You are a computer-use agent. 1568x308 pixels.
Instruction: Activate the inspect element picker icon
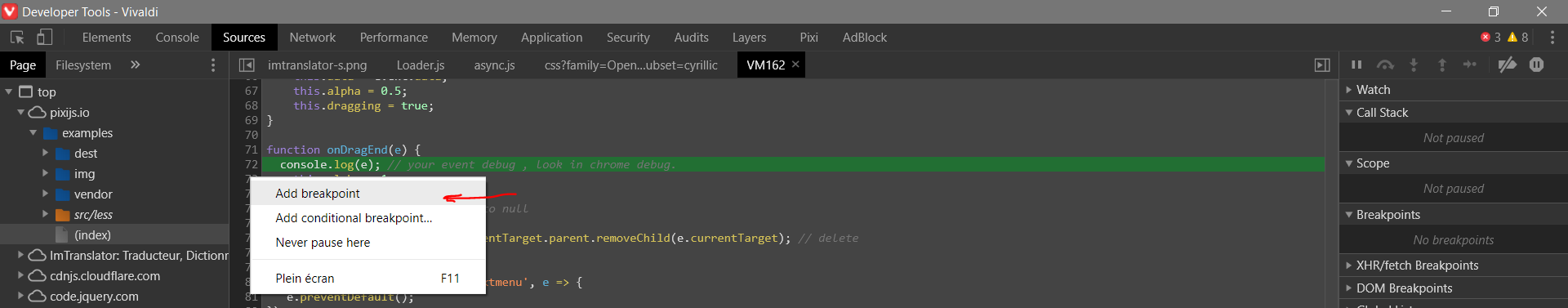(x=17, y=38)
